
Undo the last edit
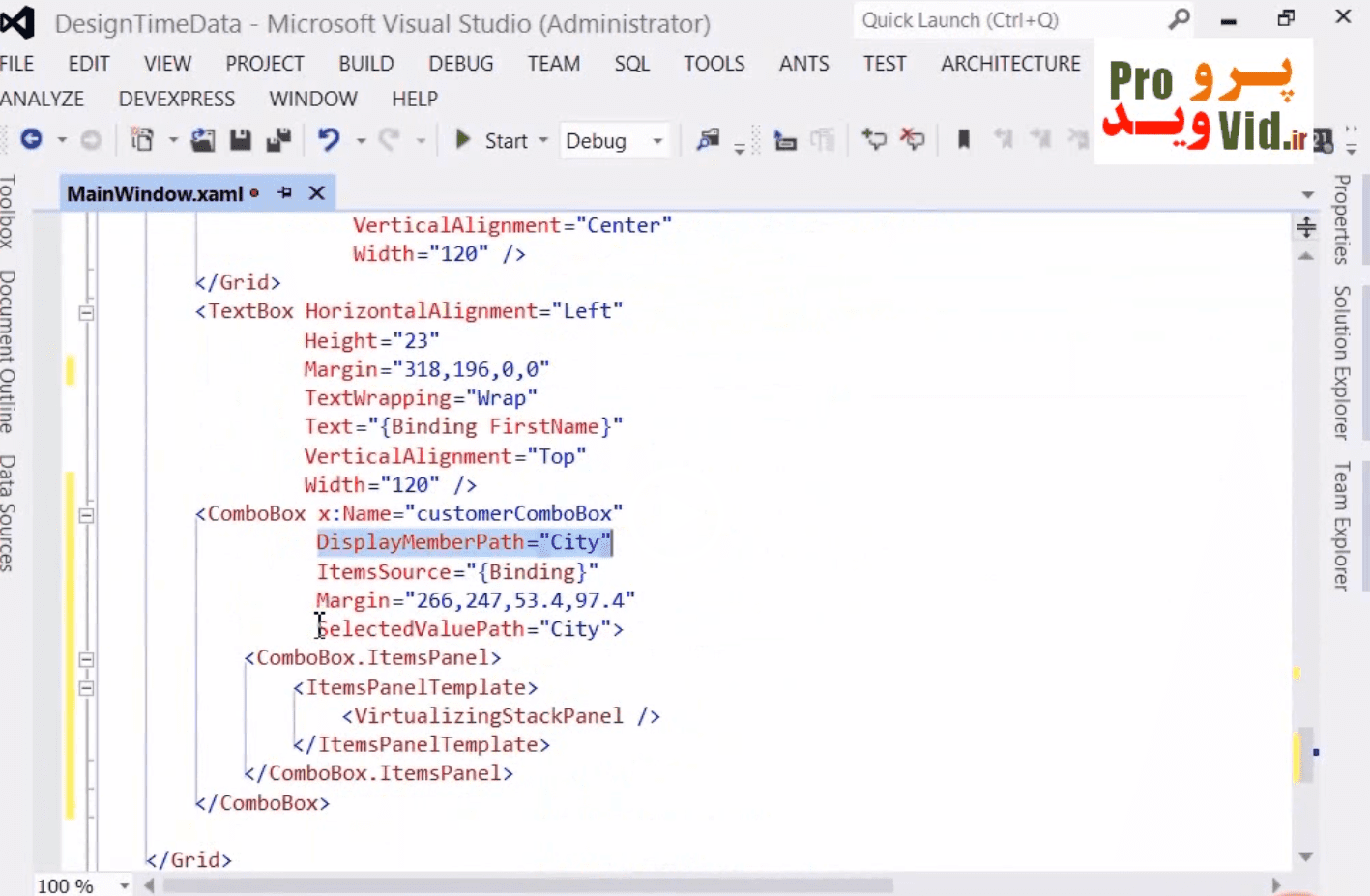(329, 140)
